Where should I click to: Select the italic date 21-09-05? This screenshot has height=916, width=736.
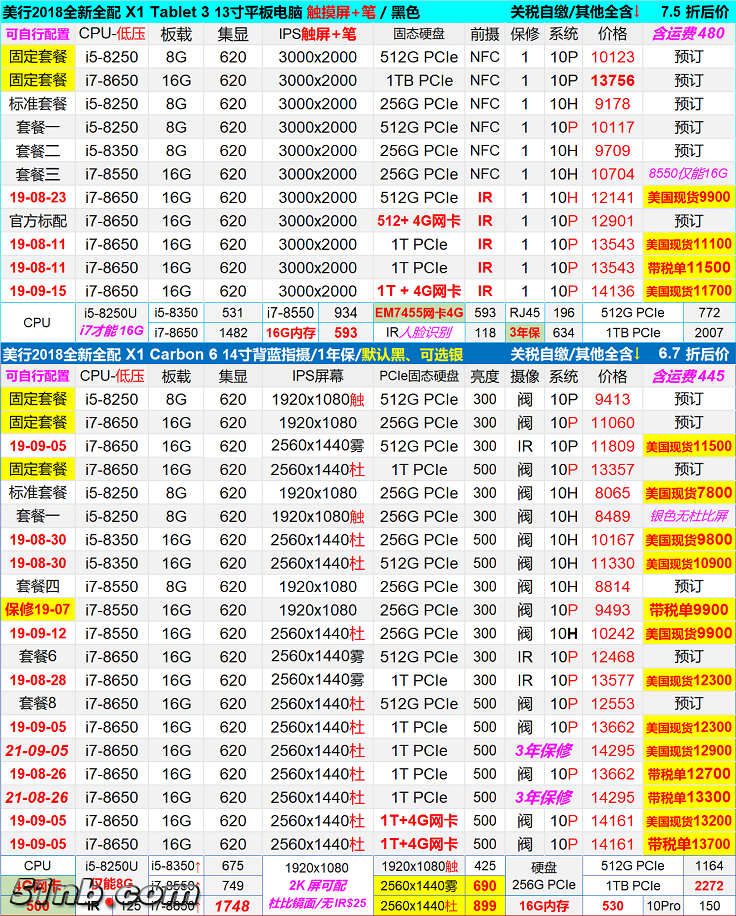point(37,751)
